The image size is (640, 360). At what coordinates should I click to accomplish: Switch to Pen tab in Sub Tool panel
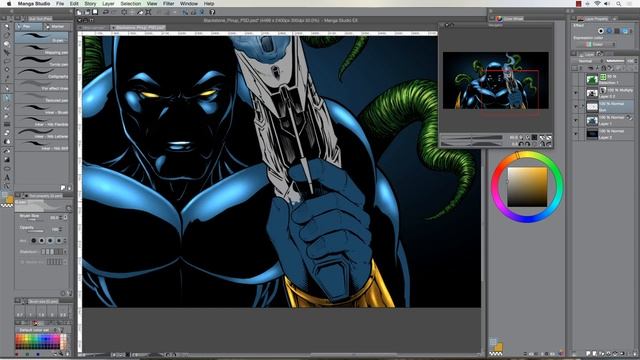[29, 27]
